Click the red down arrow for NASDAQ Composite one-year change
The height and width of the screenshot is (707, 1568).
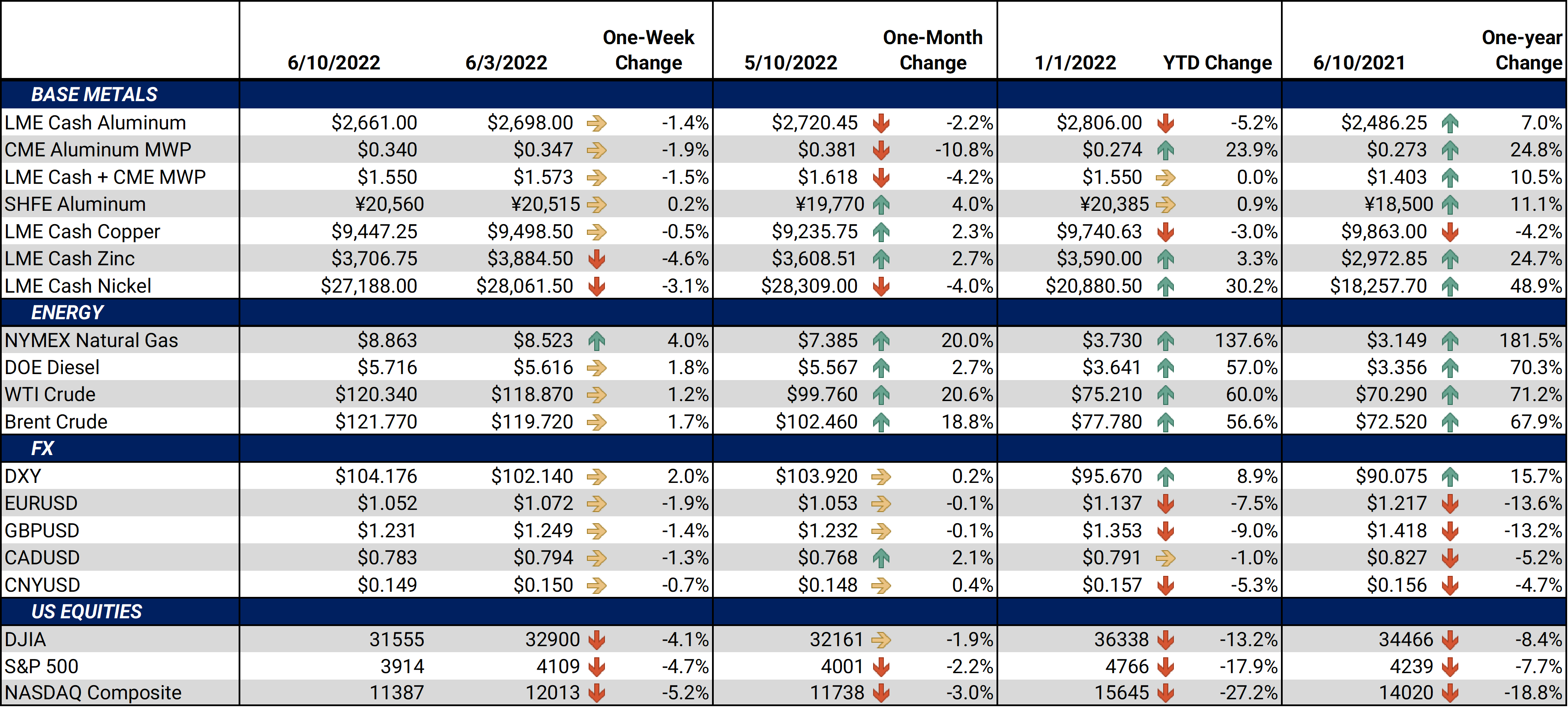pos(1450,693)
